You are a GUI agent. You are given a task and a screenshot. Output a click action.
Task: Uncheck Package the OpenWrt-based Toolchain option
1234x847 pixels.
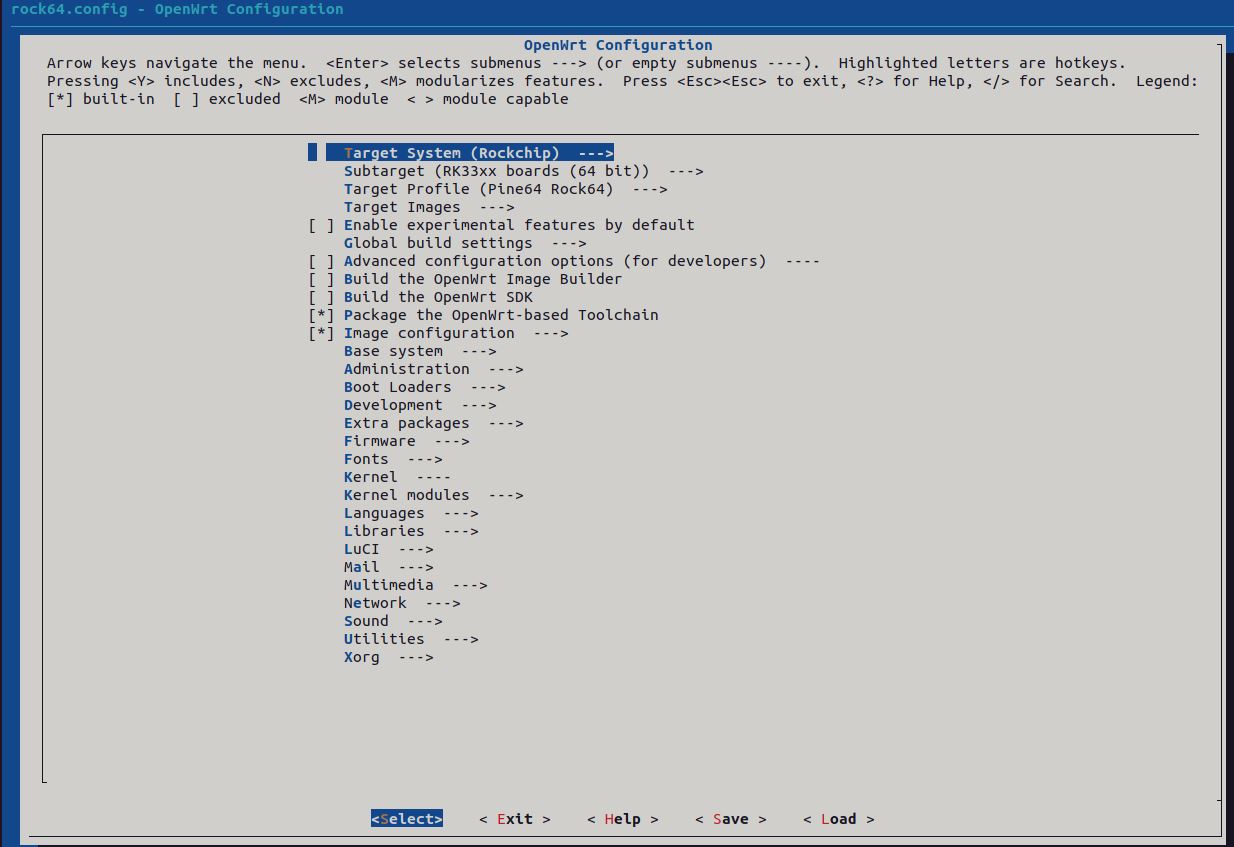click(321, 315)
